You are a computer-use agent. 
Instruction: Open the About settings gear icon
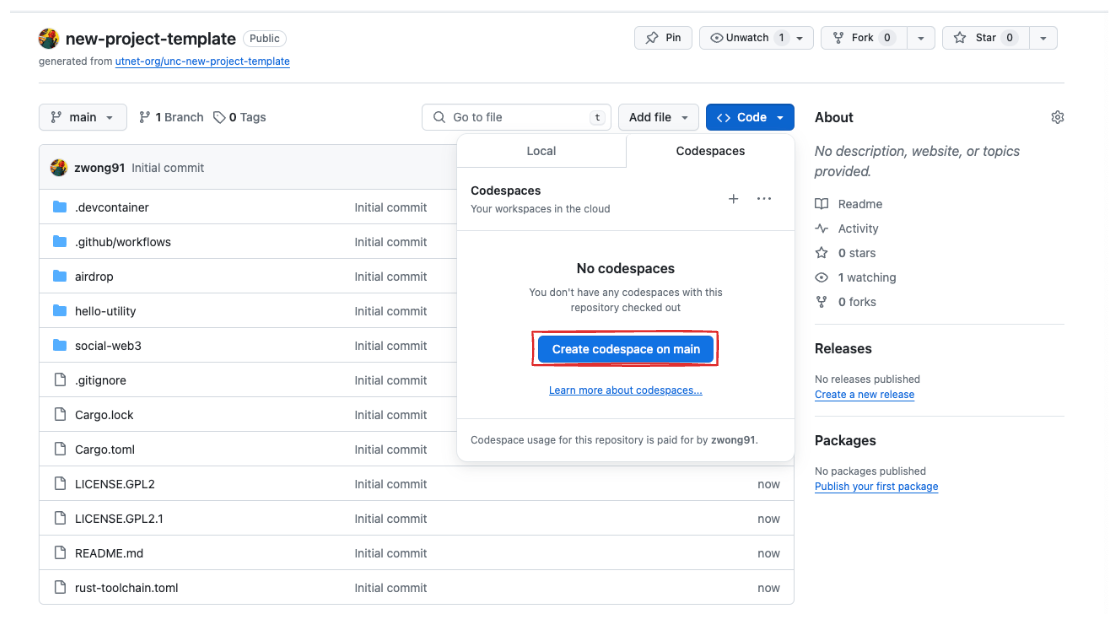click(x=1057, y=117)
